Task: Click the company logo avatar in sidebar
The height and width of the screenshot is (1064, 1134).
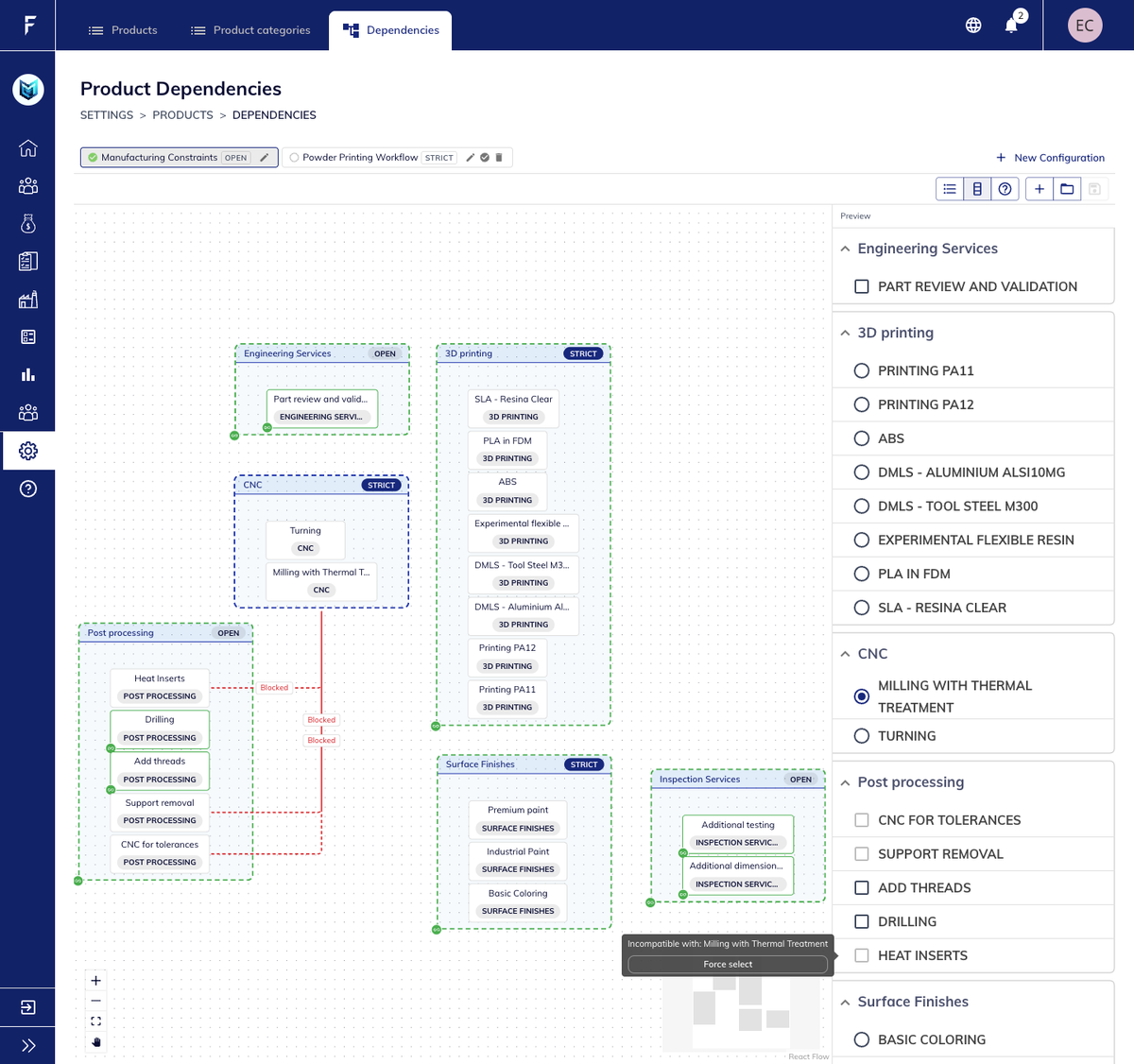Action: click(28, 90)
